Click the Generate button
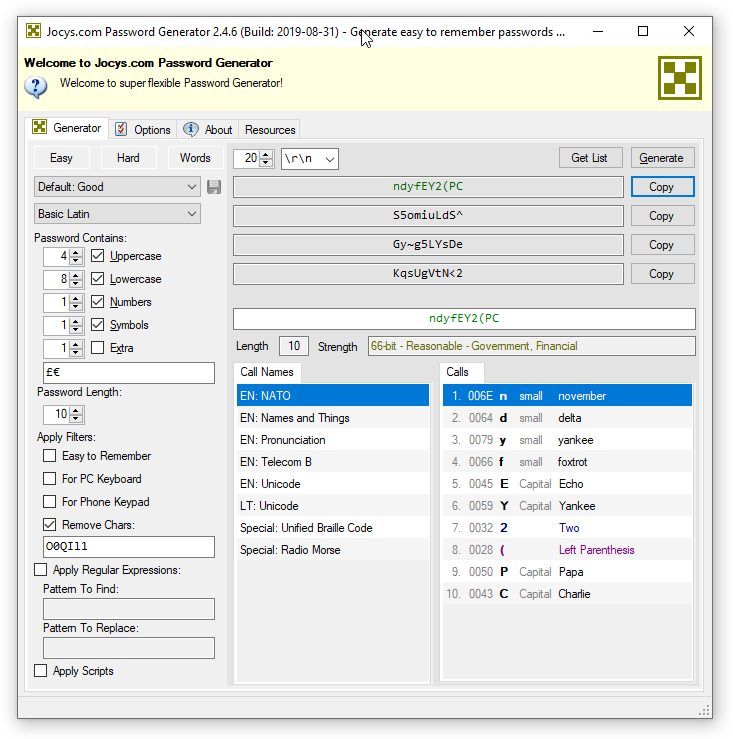This screenshot has height=739, width=733. pos(662,158)
